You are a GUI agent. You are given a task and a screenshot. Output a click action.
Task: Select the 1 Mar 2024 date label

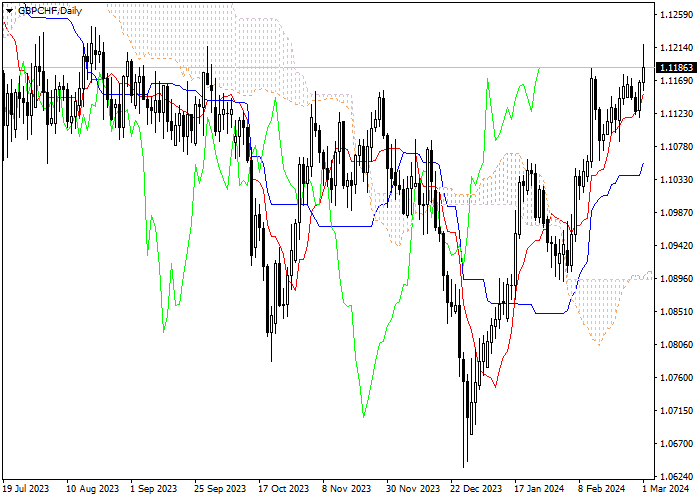(x=666, y=489)
